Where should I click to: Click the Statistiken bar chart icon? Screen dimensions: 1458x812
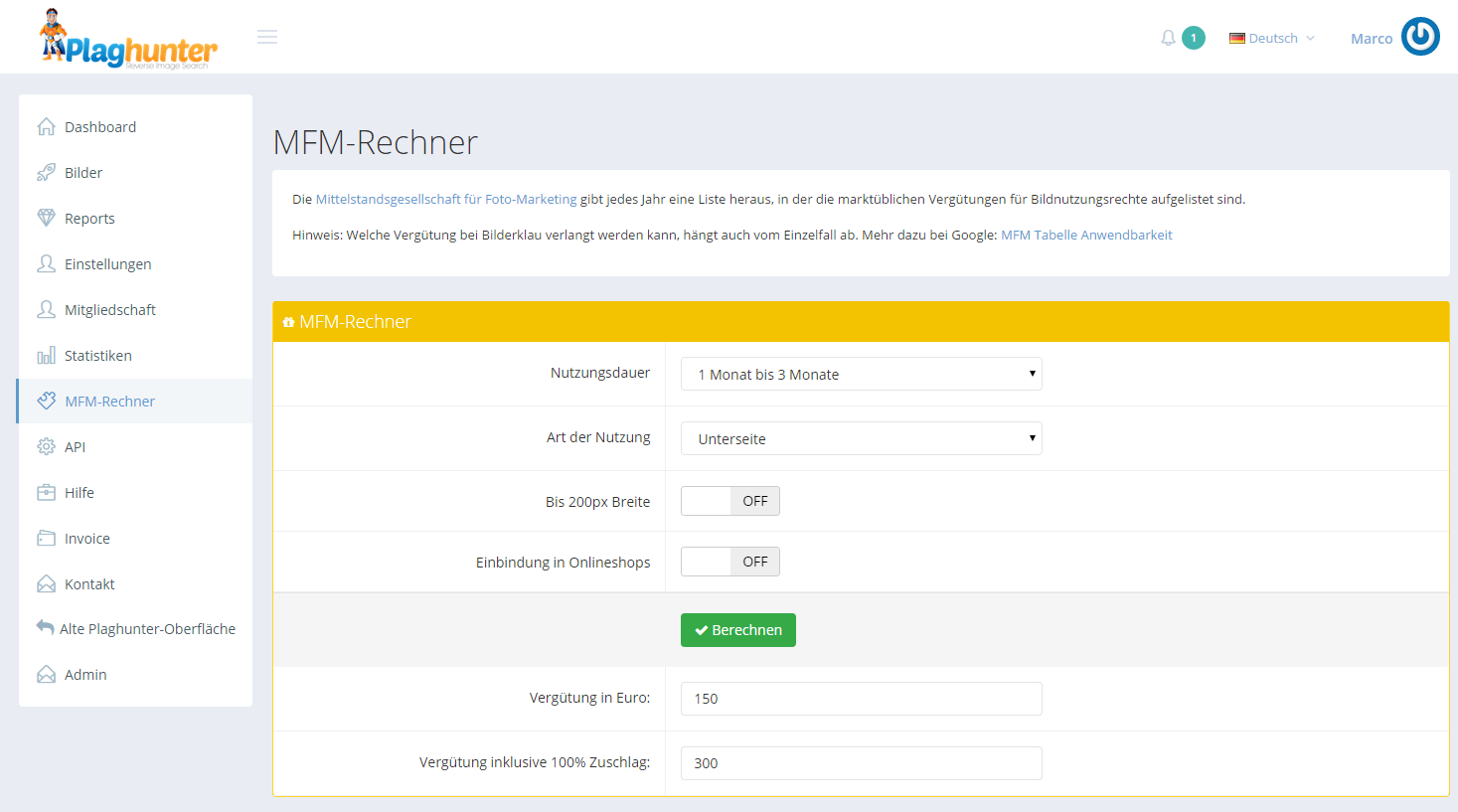(46, 355)
